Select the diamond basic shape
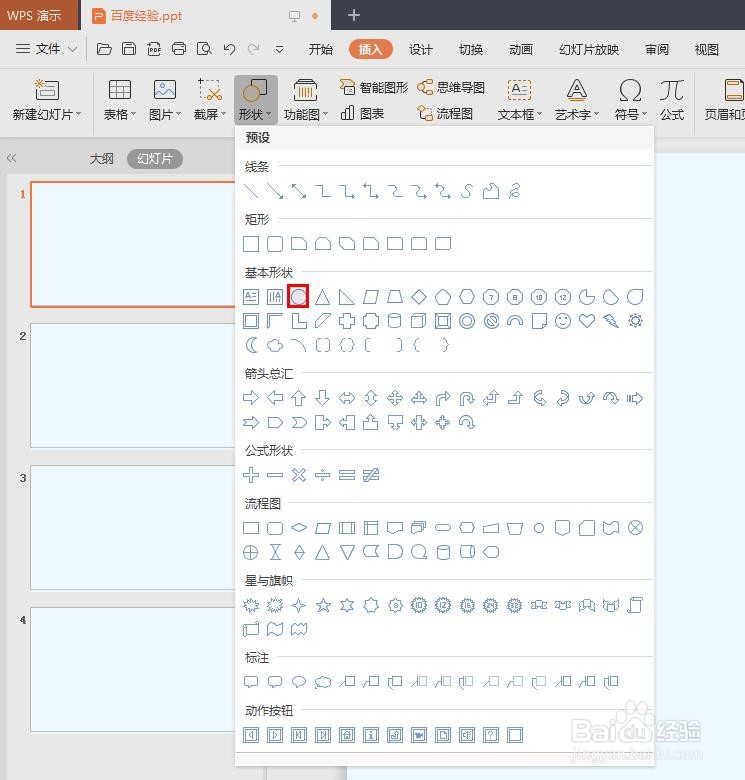The height and width of the screenshot is (780, 745). point(419,297)
